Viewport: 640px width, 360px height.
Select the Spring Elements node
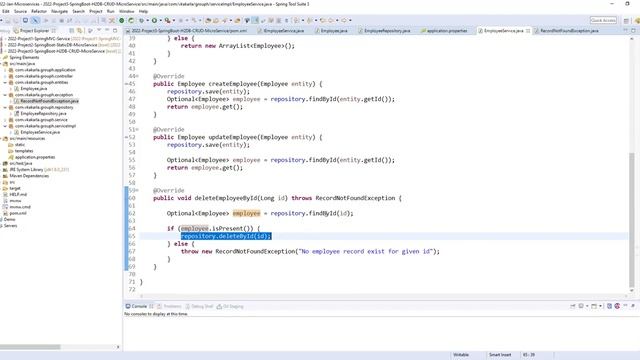24,58
